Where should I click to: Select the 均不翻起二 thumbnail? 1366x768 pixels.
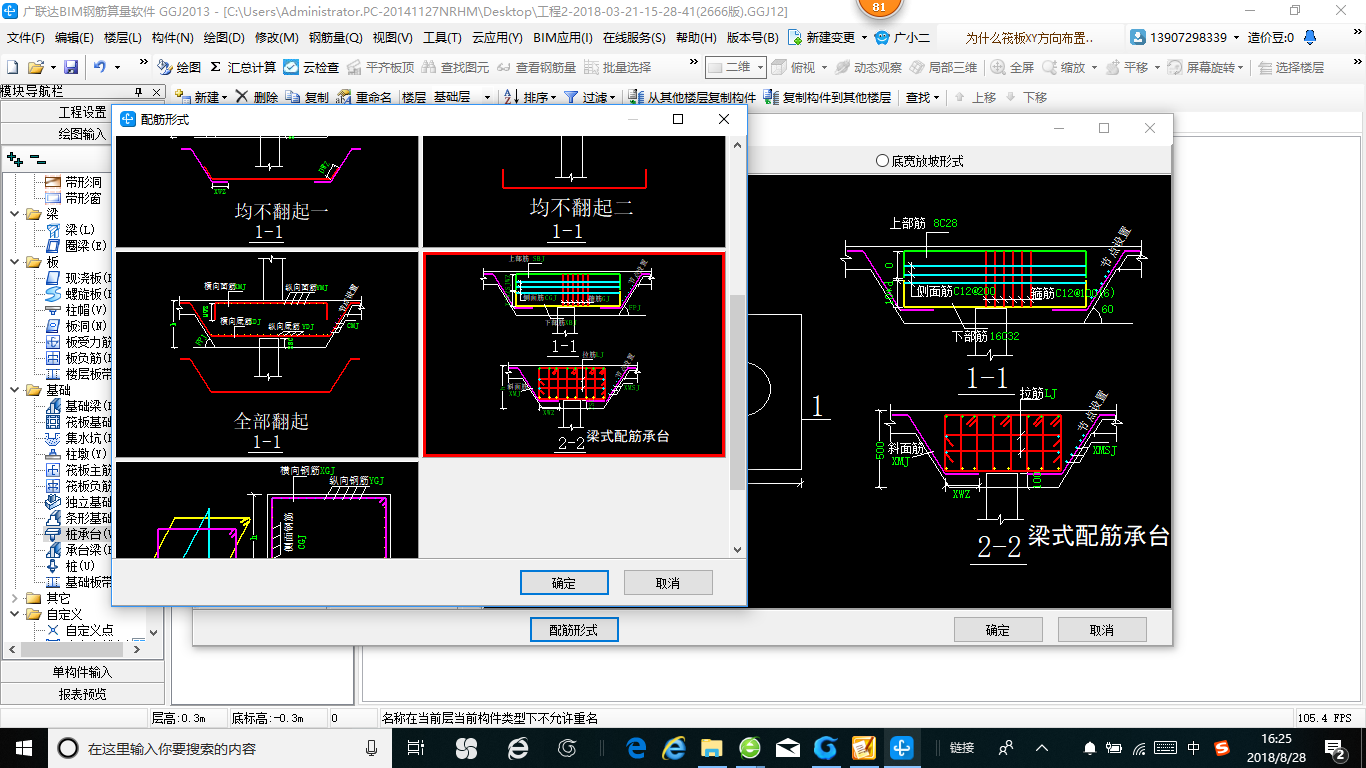574,192
